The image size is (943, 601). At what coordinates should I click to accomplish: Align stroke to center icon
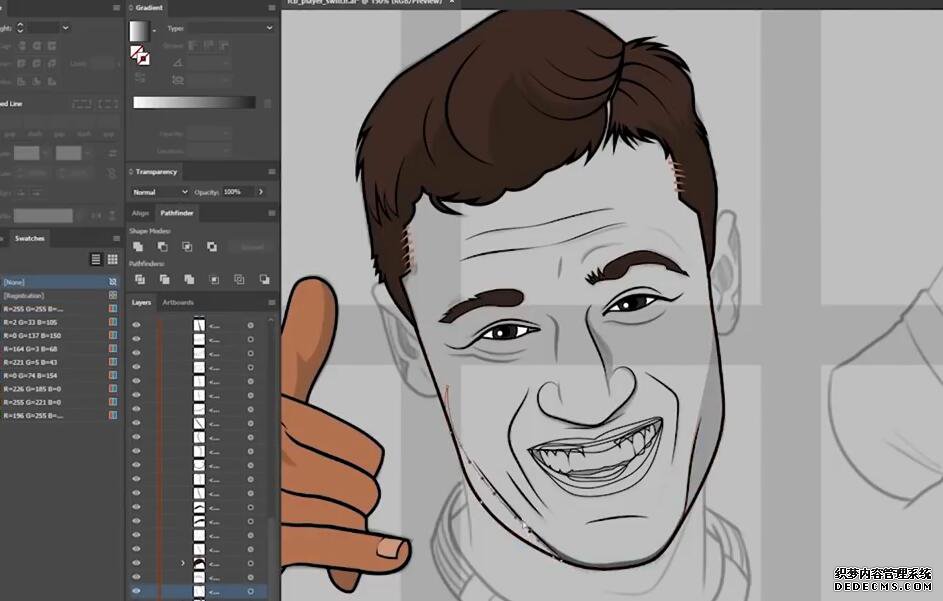click(x=22, y=81)
